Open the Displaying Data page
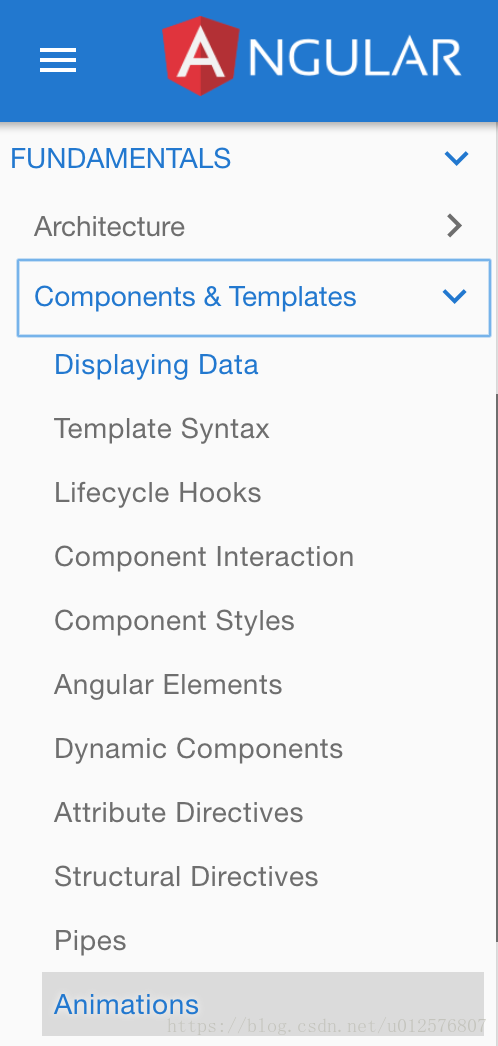This screenshot has height=1046, width=498. pyautogui.click(x=156, y=365)
